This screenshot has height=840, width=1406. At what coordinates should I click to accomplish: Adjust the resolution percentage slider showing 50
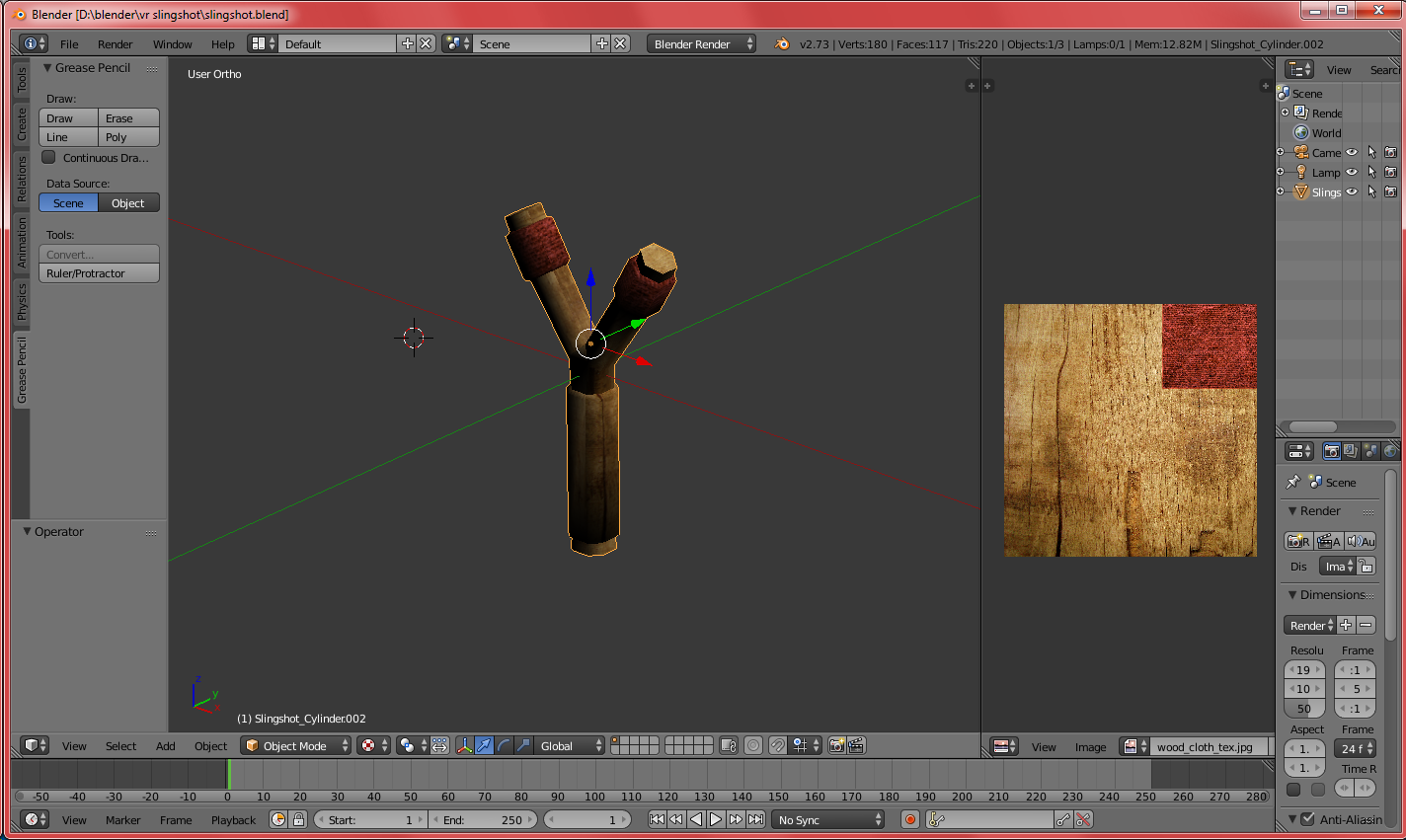pyautogui.click(x=1304, y=709)
